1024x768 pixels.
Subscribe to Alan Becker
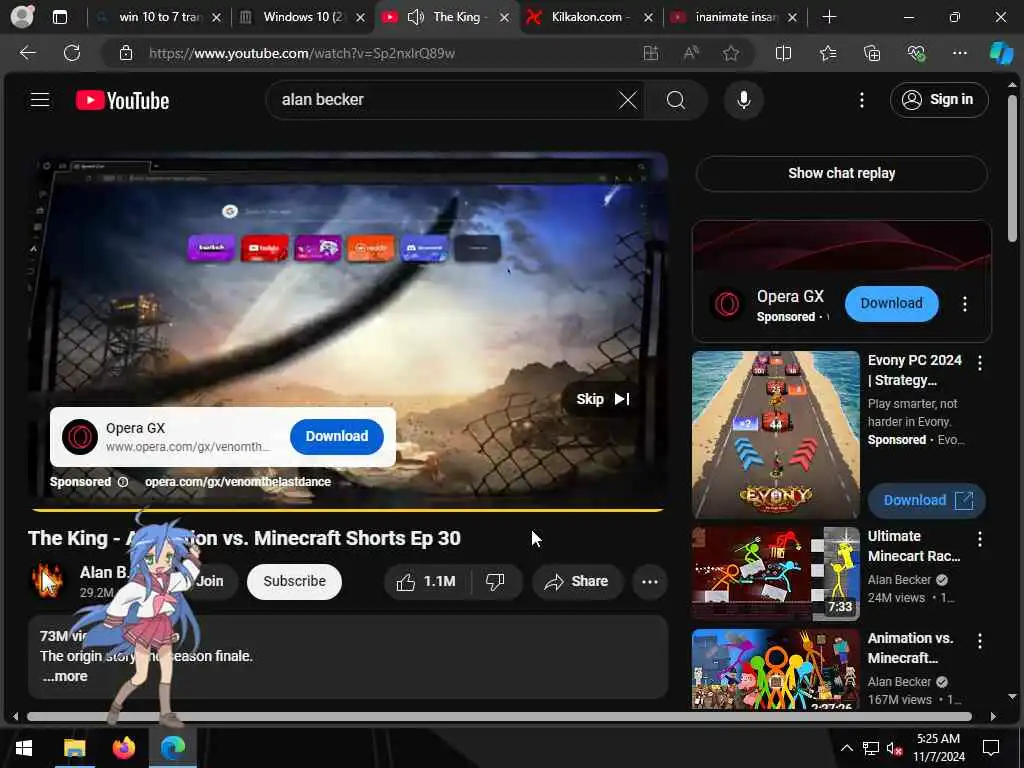point(294,581)
